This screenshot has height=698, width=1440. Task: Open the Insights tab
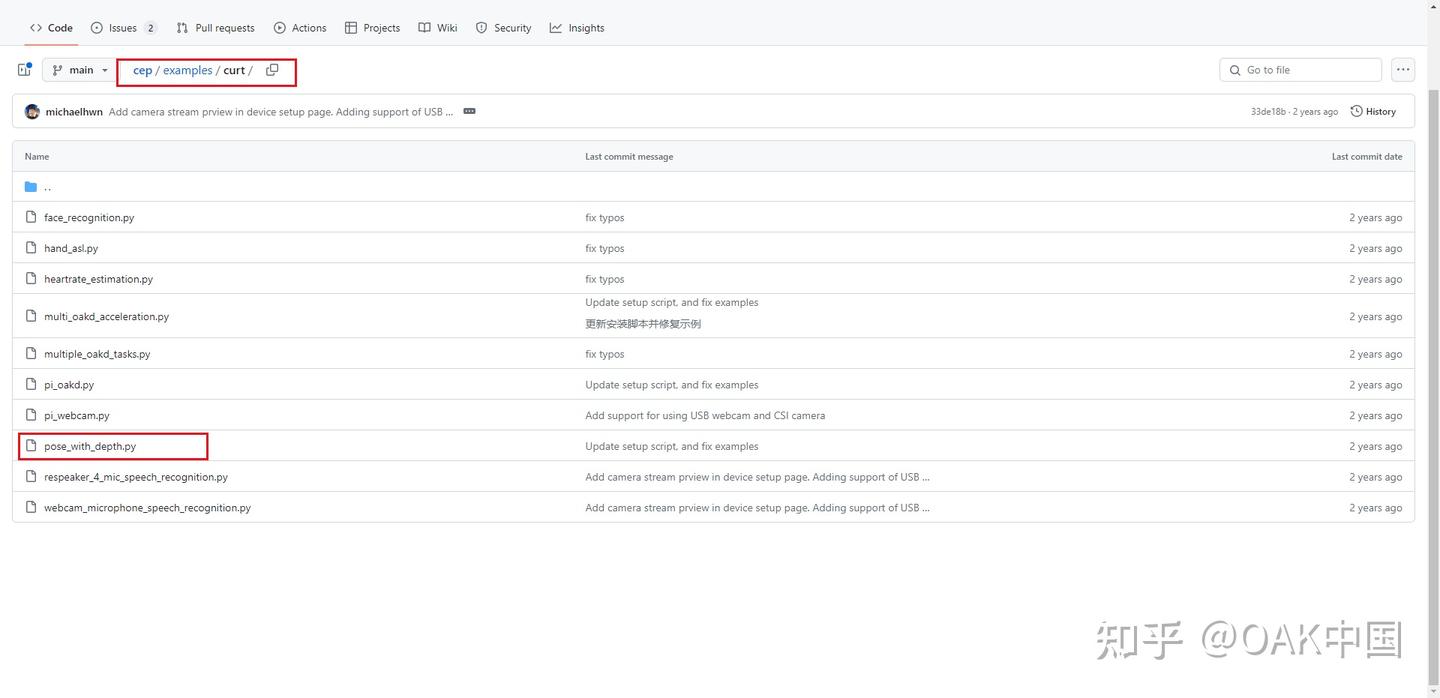(577, 28)
